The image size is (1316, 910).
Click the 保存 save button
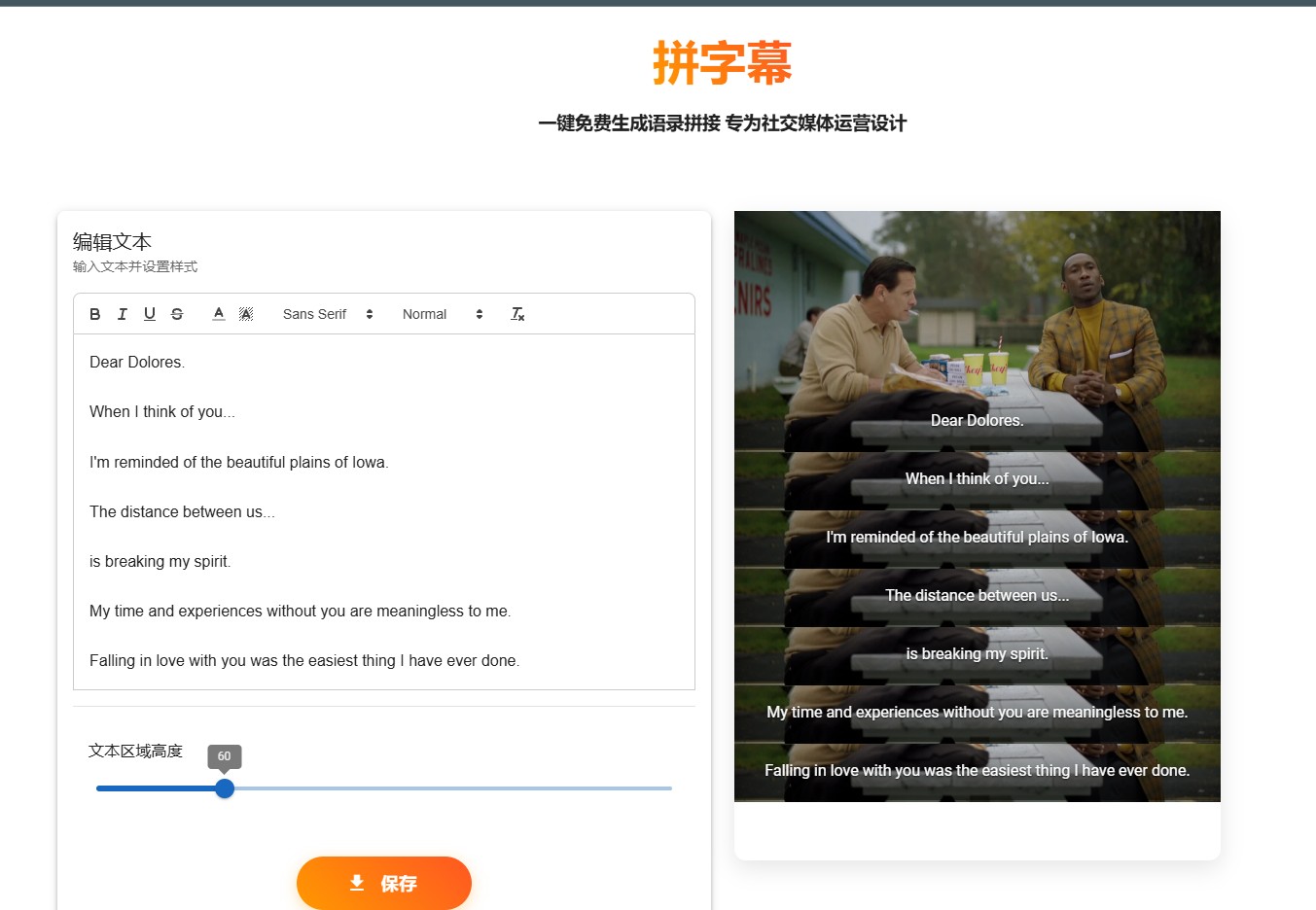coord(384,883)
